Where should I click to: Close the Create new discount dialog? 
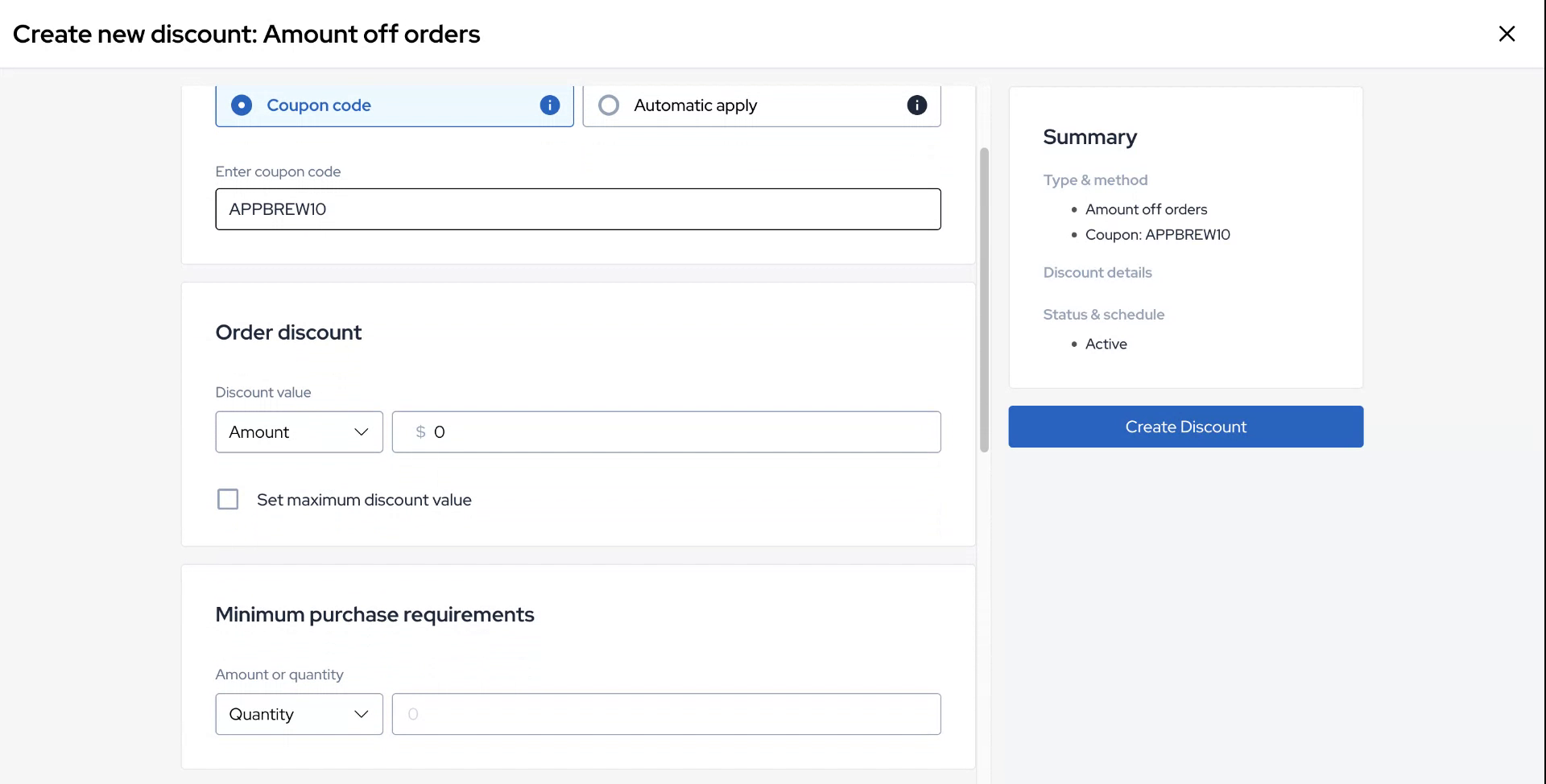1507,33
